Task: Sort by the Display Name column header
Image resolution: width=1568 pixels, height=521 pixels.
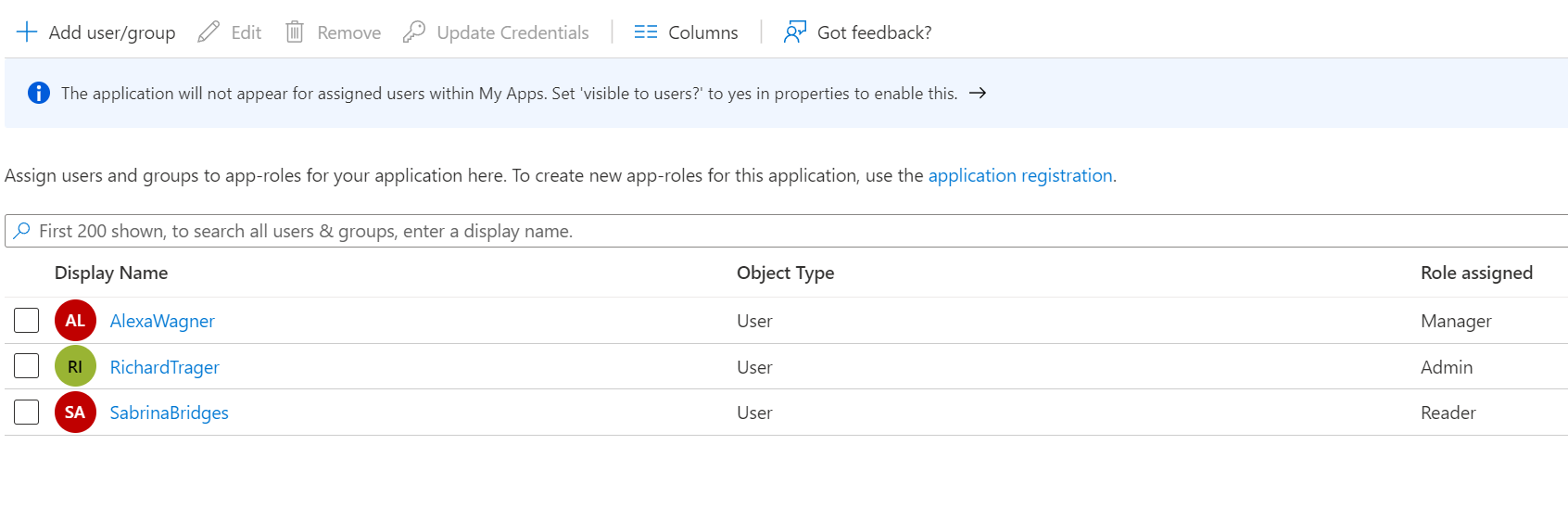Action: tap(111, 273)
